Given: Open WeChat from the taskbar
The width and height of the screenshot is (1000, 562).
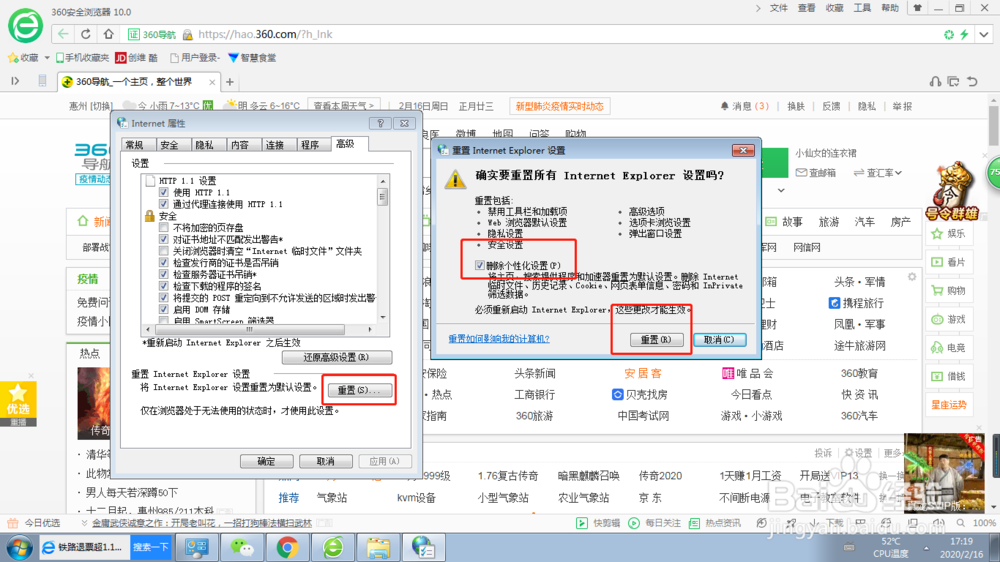Looking at the screenshot, I should tap(242, 547).
